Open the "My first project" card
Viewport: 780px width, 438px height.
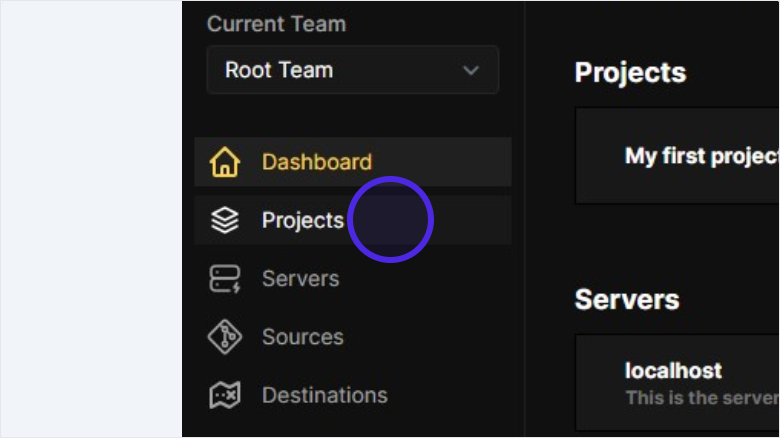[x=700, y=156]
